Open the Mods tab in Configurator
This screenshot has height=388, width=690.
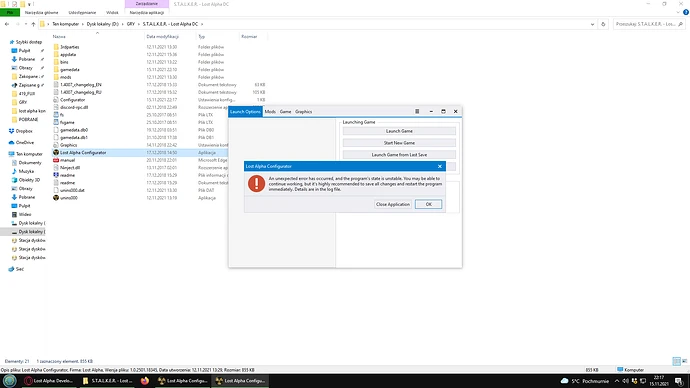coord(270,112)
